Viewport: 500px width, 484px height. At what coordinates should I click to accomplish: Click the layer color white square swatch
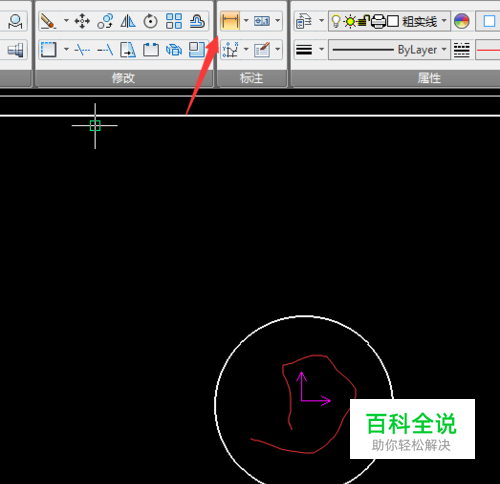pyautogui.click(x=393, y=22)
